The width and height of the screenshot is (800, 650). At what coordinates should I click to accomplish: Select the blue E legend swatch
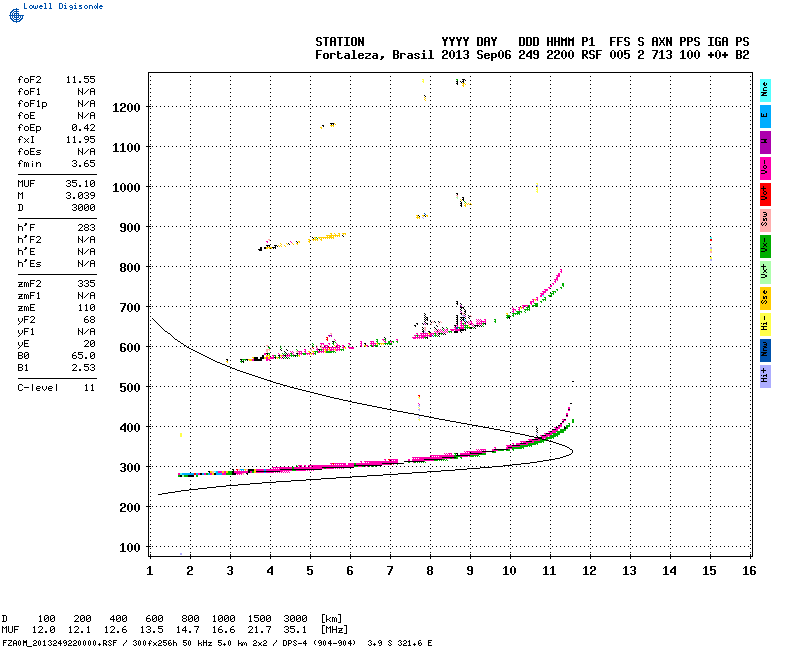tap(765, 116)
